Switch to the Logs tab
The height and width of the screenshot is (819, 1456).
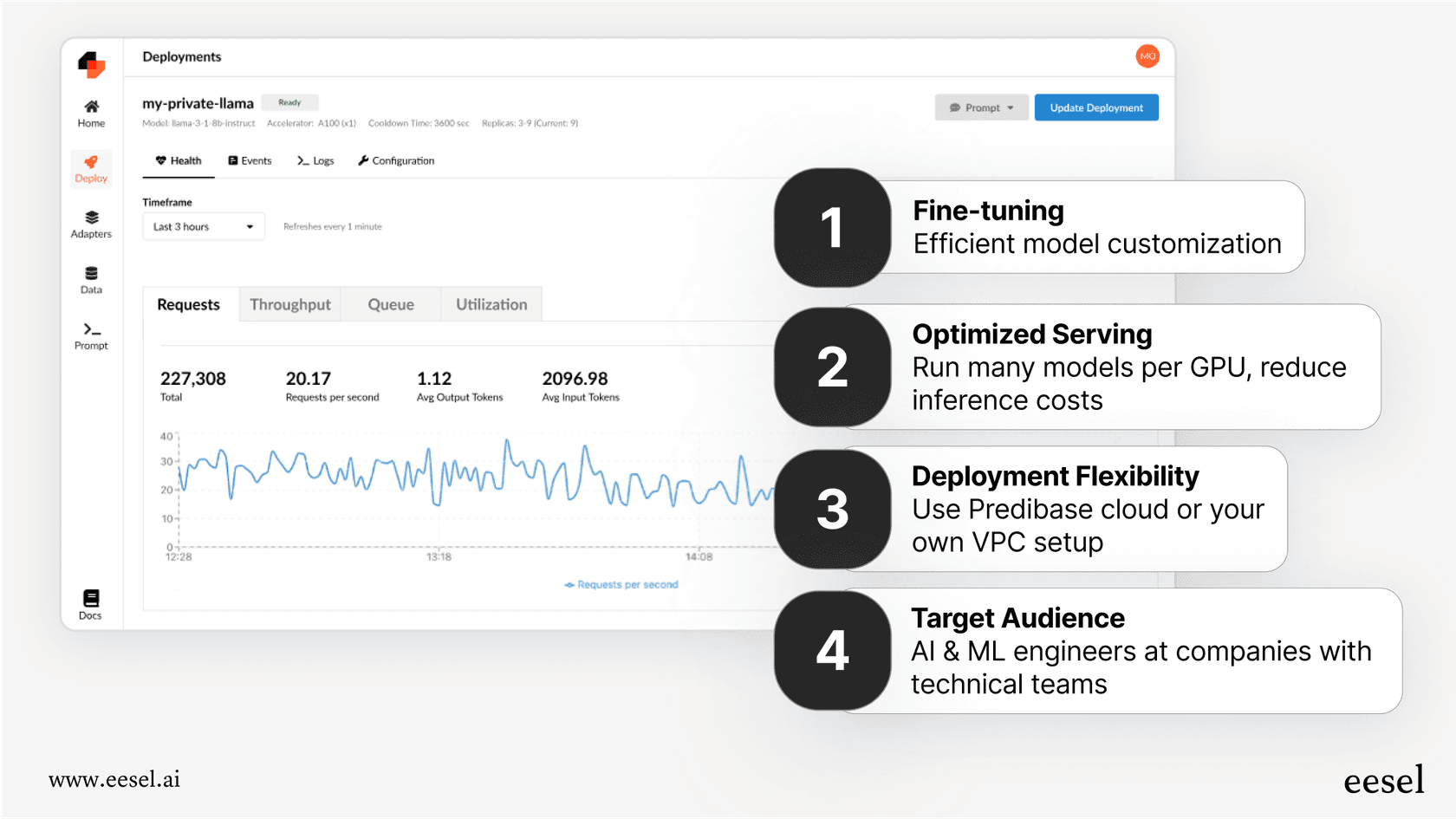315,161
